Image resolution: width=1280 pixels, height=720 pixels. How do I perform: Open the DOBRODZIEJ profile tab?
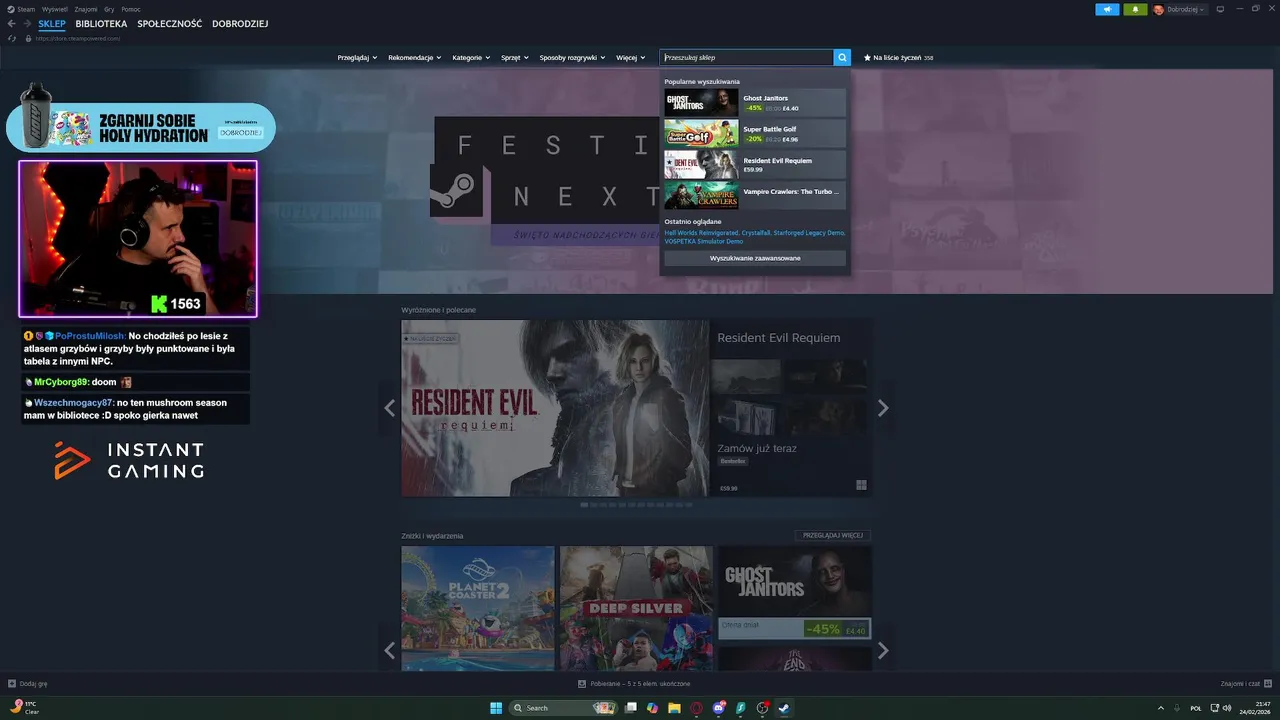(240, 23)
